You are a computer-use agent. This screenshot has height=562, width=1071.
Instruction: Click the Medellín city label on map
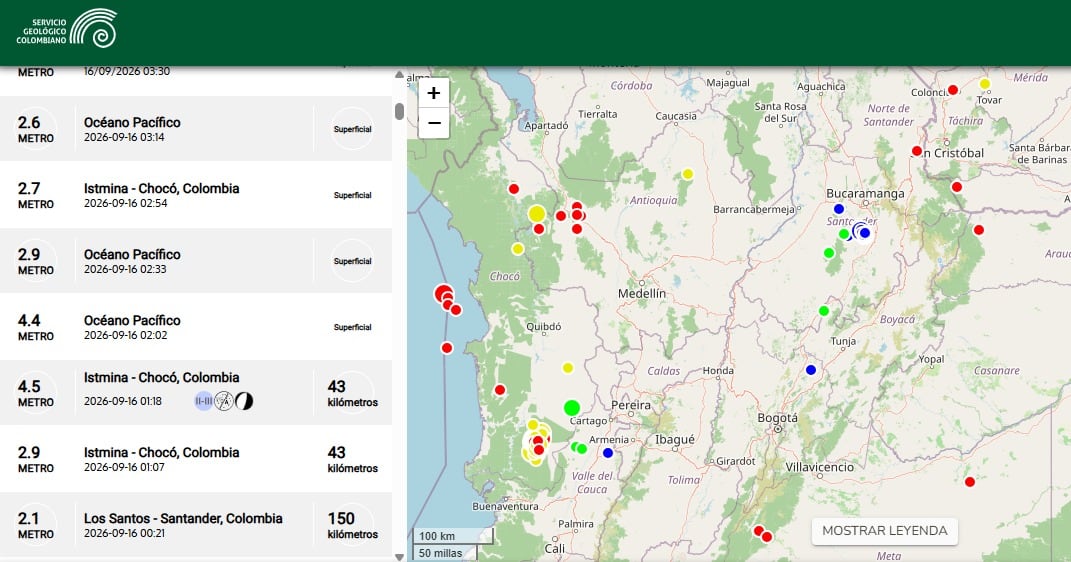pyautogui.click(x=641, y=294)
